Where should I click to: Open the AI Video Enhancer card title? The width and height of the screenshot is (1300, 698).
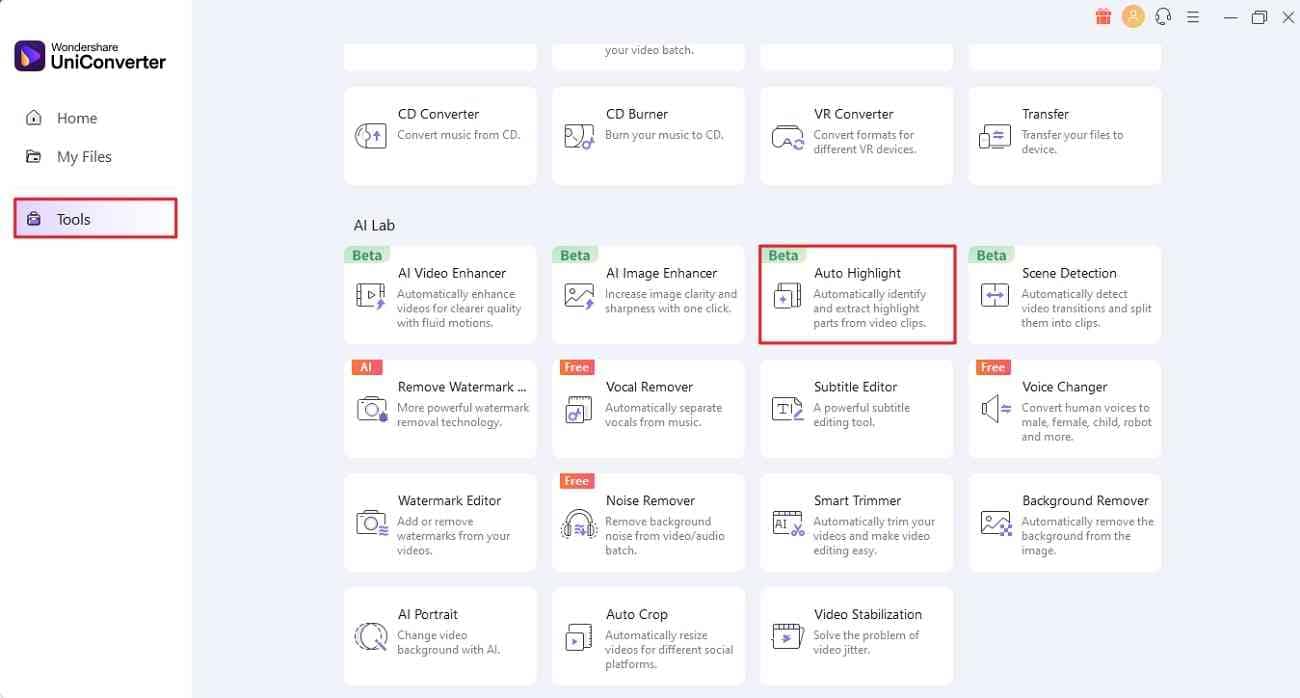tap(452, 273)
